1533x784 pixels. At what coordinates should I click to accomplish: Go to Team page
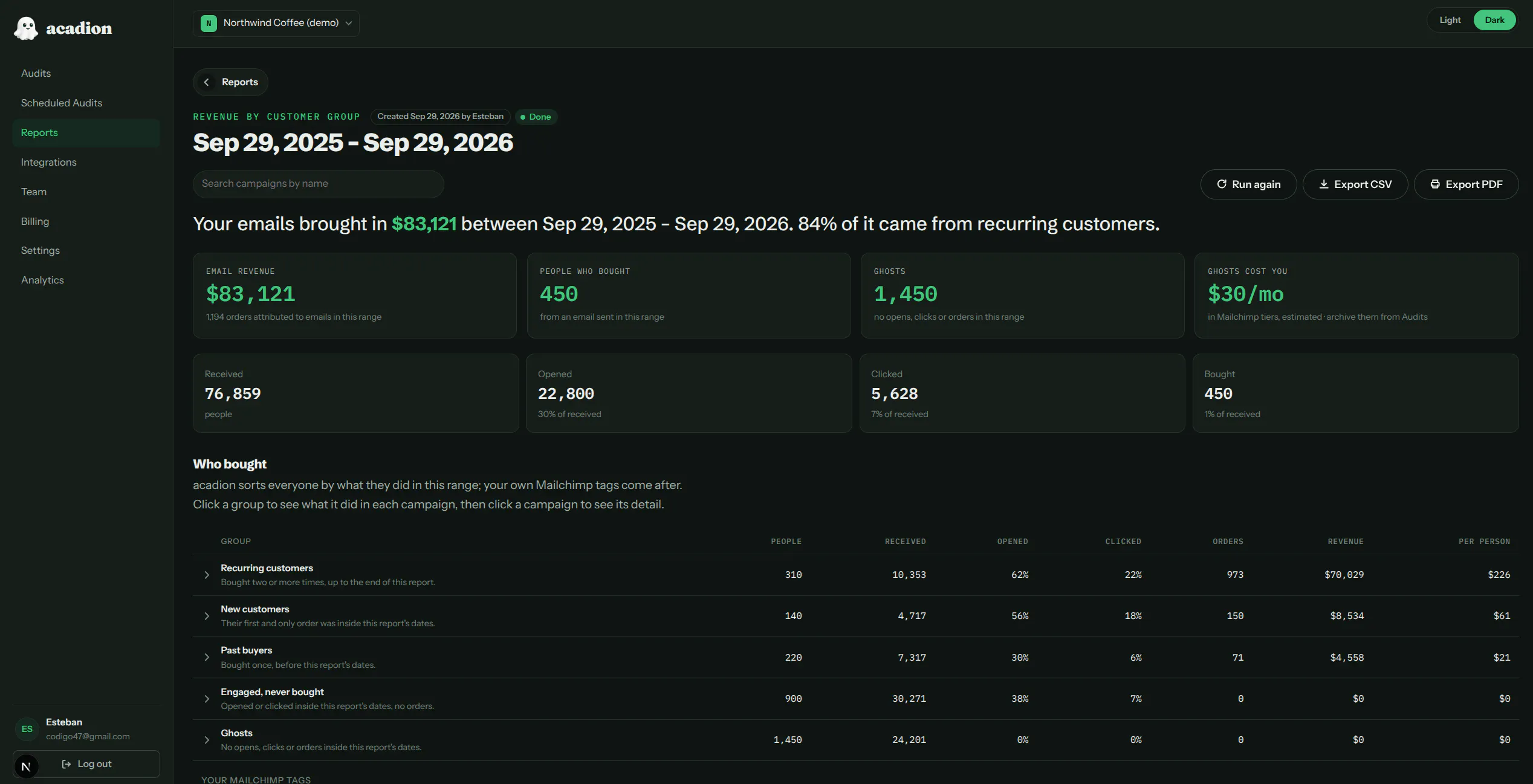[86, 192]
